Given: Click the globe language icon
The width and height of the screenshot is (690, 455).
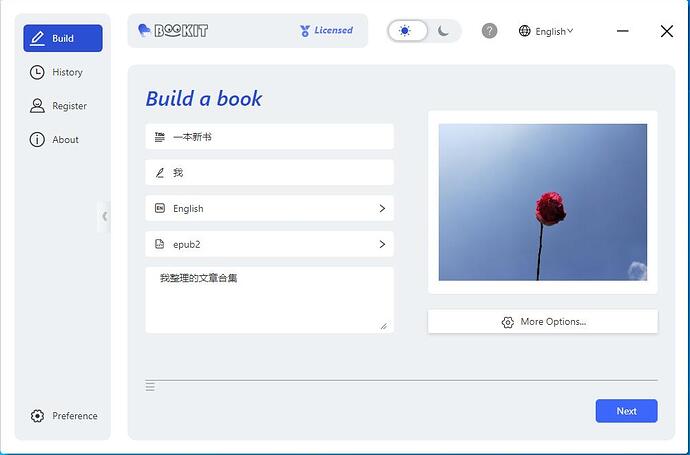Looking at the screenshot, I should [525, 31].
